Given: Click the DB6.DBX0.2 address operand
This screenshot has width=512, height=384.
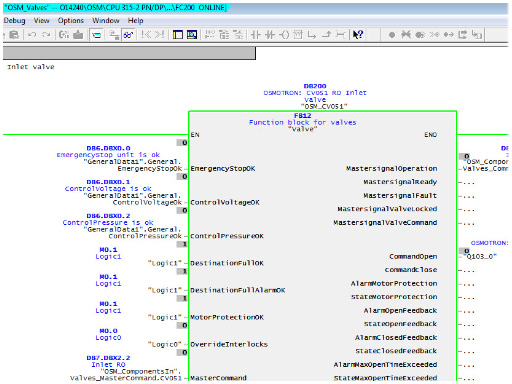Looking at the screenshot, I should pos(108,216).
